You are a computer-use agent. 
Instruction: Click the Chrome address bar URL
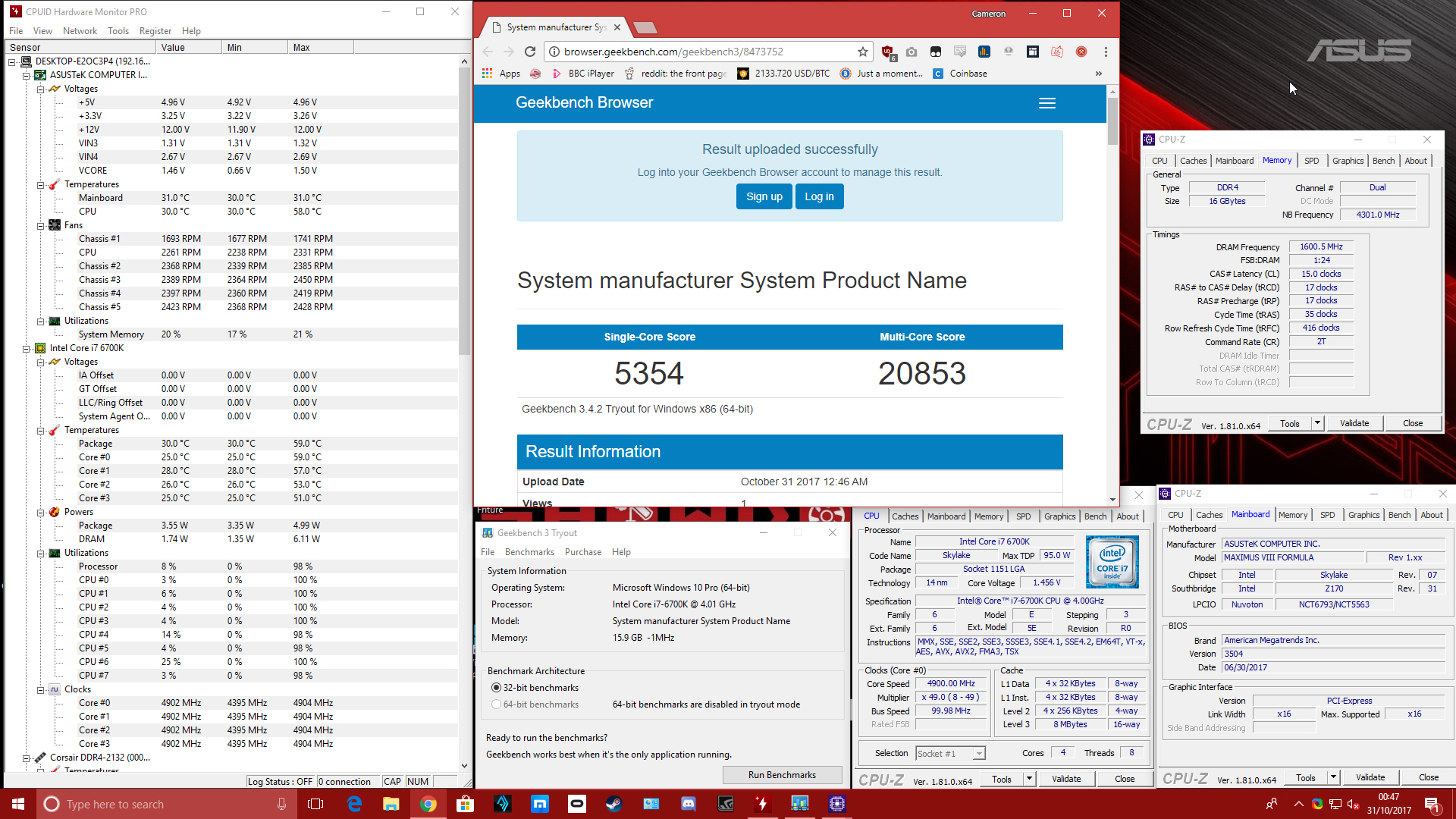[673, 52]
